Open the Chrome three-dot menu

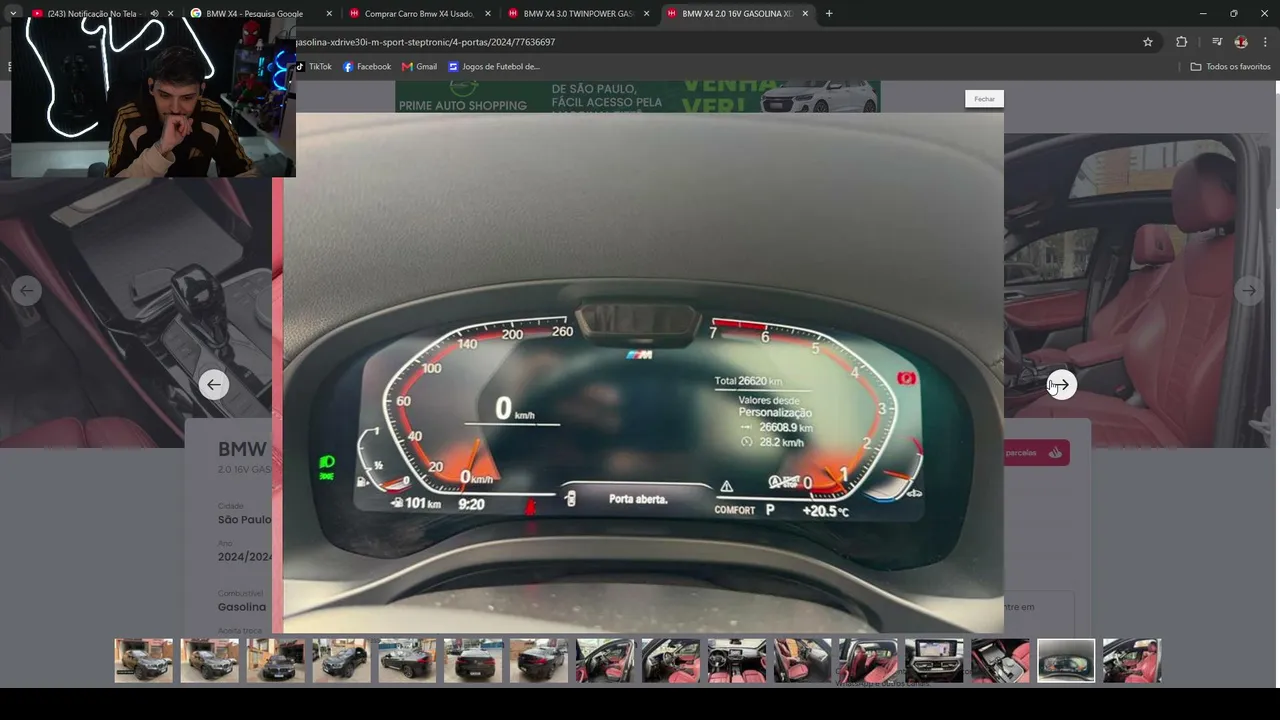(1266, 42)
